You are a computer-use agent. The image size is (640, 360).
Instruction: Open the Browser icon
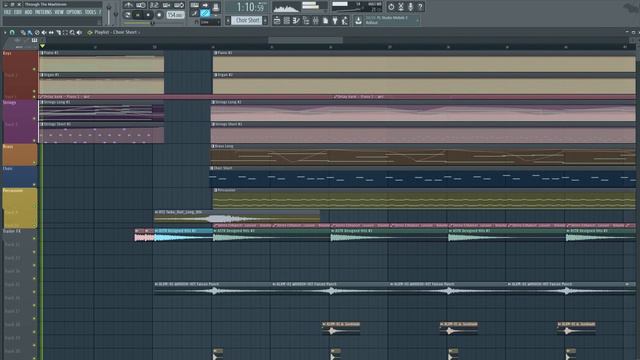(306, 20)
